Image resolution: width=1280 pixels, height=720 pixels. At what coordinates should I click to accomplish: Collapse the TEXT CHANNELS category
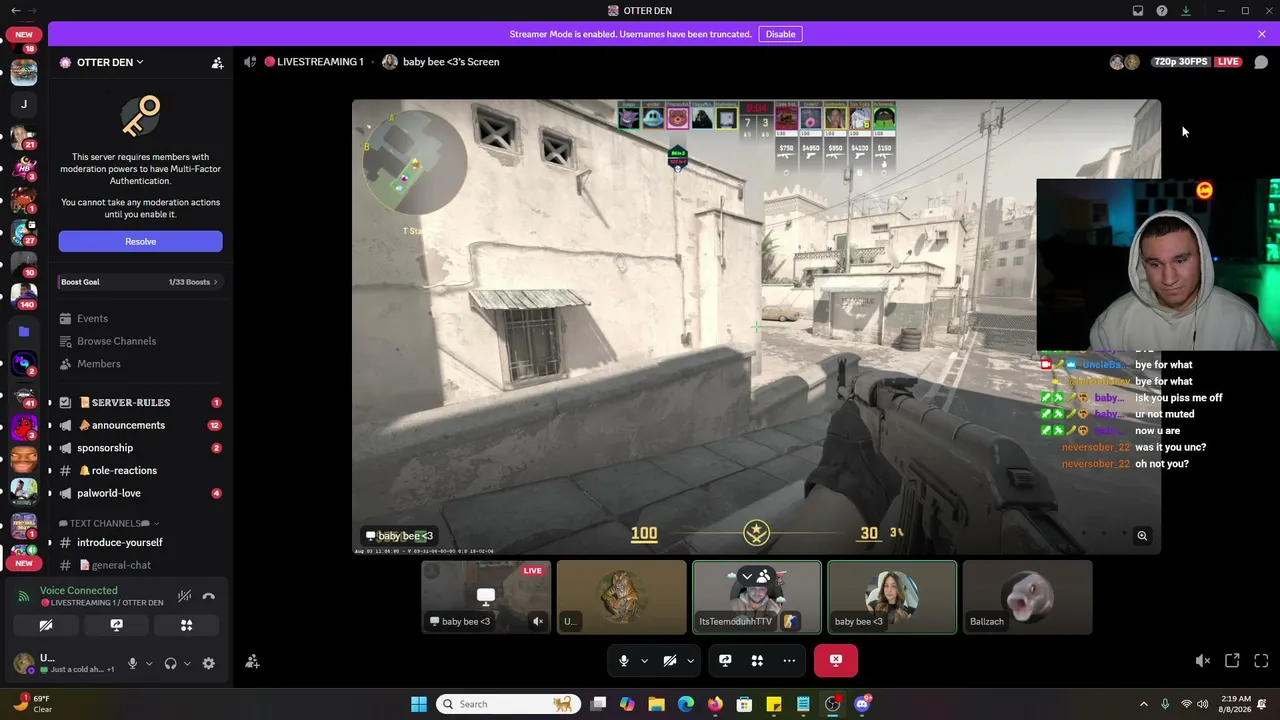[109, 523]
